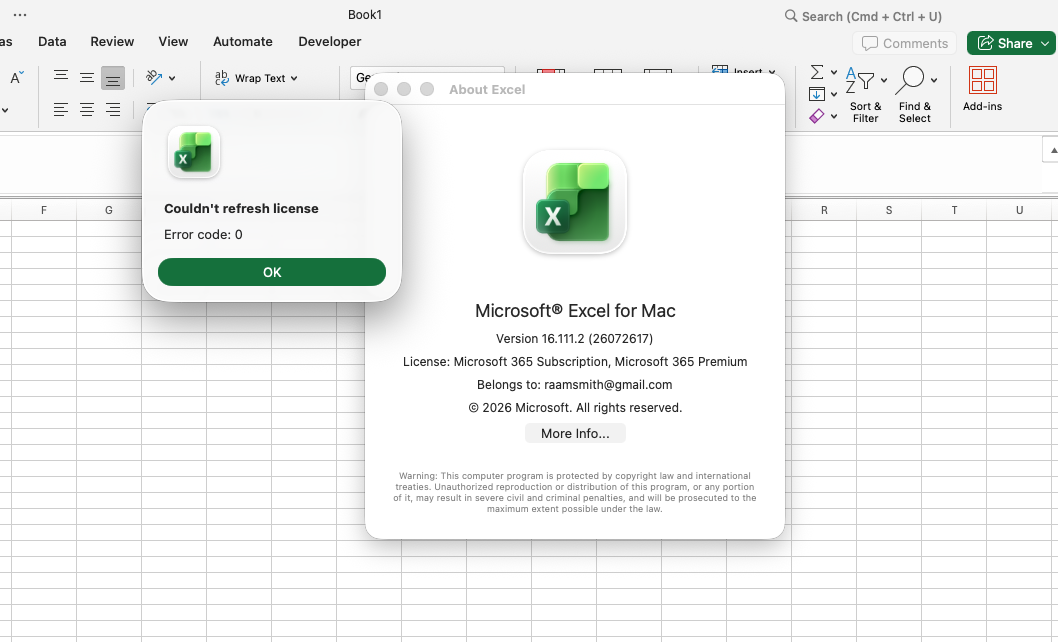
Task: Click the Error code: 0 text
Action: [x=203, y=234]
